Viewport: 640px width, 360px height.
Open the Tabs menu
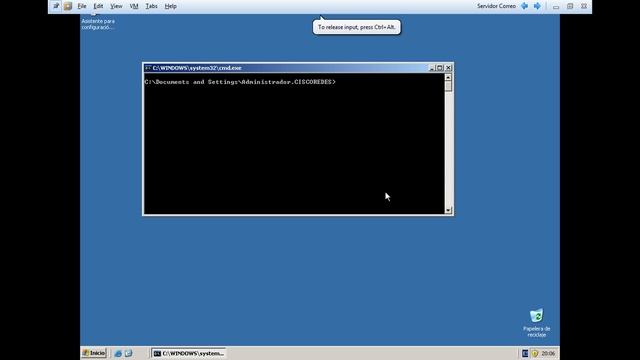click(x=151, y=6)
